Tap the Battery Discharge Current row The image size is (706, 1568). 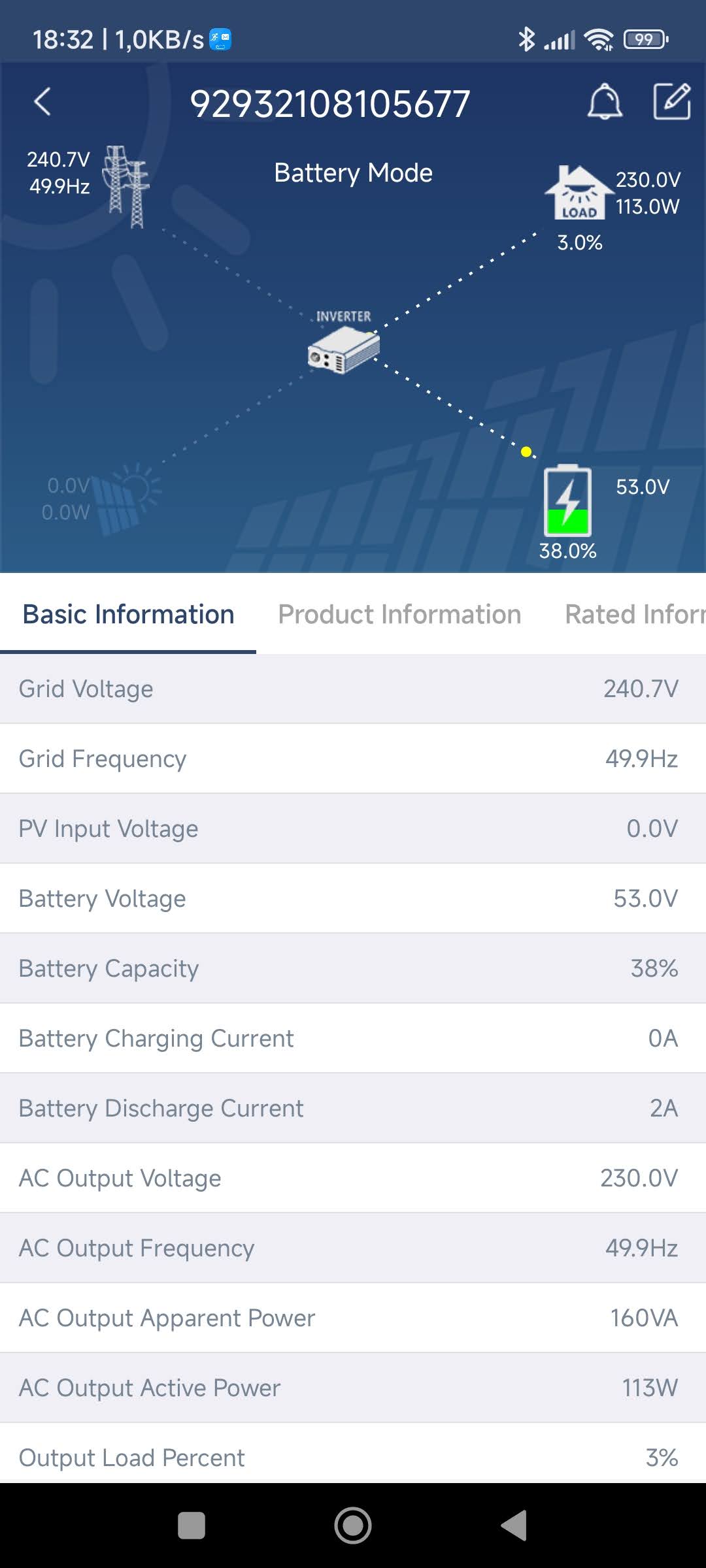click(353, 1108)
